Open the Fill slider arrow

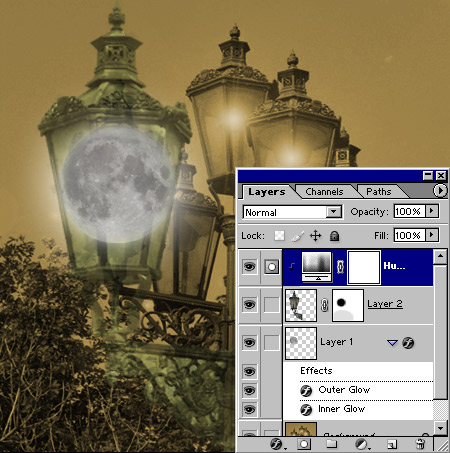point(432,235)
